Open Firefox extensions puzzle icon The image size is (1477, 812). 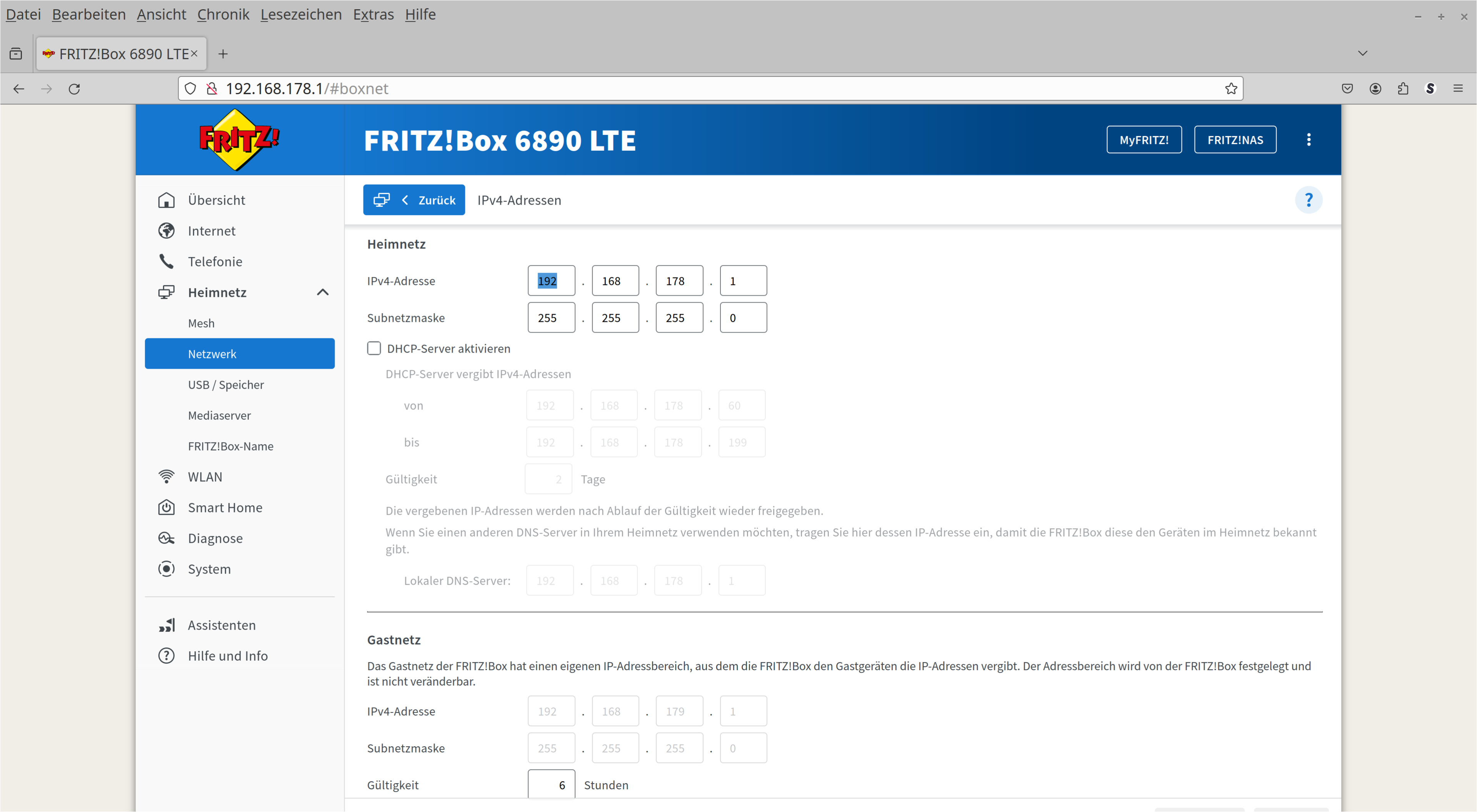[1402, 89]
